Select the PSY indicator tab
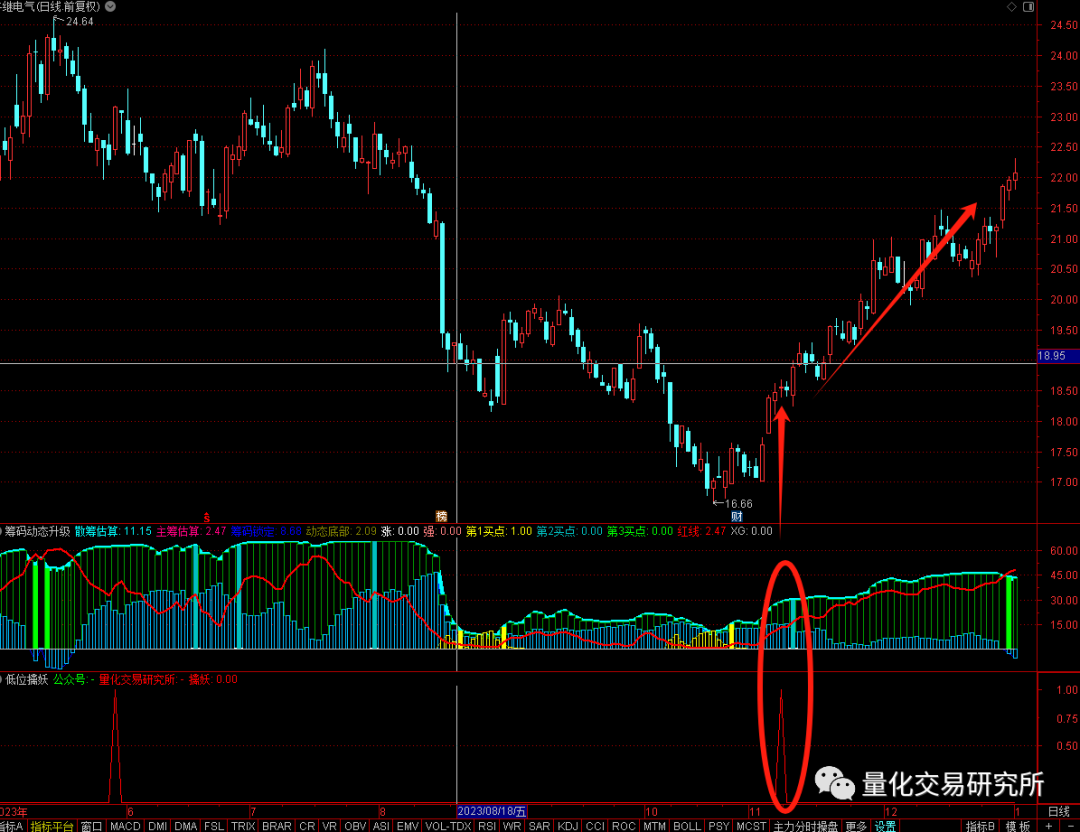The height and width of the screenshot is (832, 1080). point(718,826)
